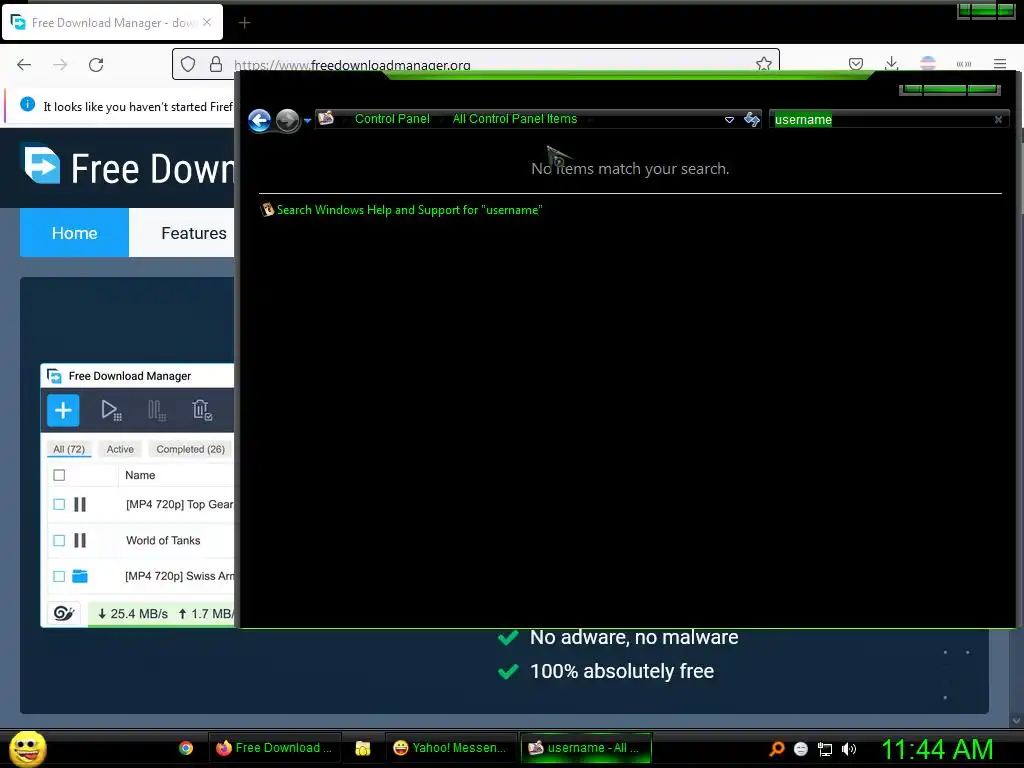The height and width of the screenshot is (768, 1024).
Task: Toggle the select-all checkbox in header
Action: click(59, 475)
